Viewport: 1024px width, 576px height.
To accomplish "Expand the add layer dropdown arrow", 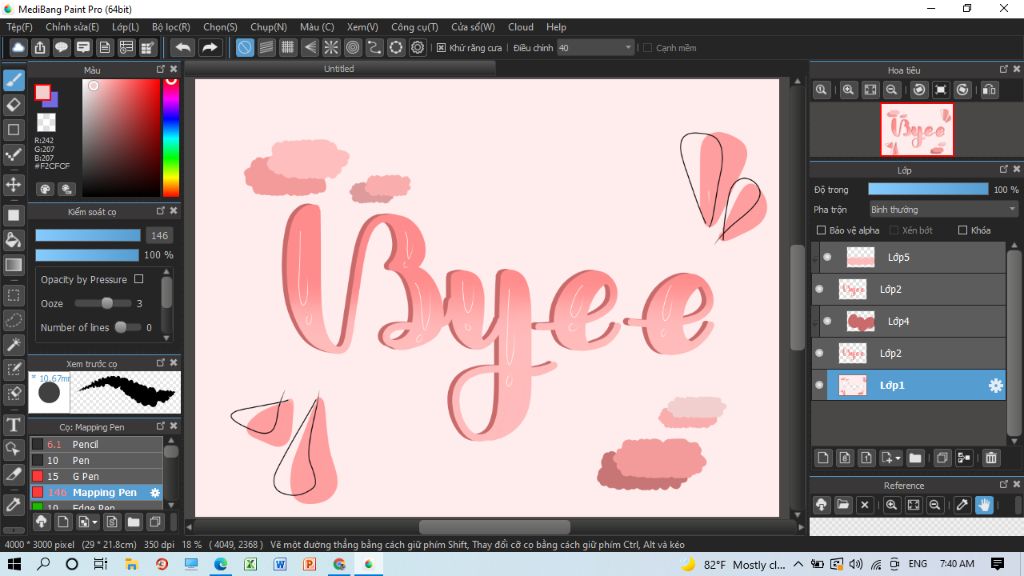I will pyautogui.click(x=899, y=458).
